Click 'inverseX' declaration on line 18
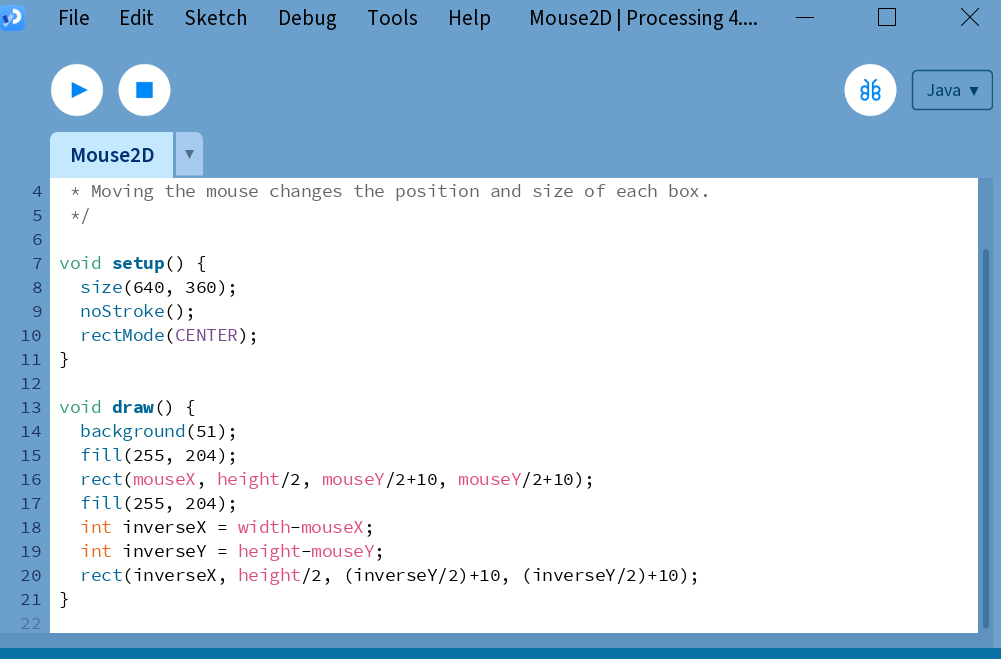This screenshot has height=659, width=1001. click(164, 527)
